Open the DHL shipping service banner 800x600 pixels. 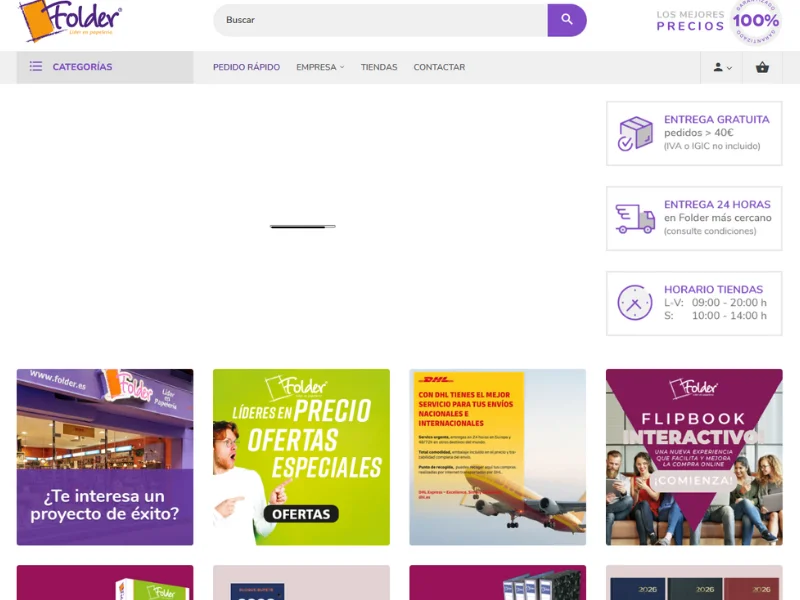point(497,457)
